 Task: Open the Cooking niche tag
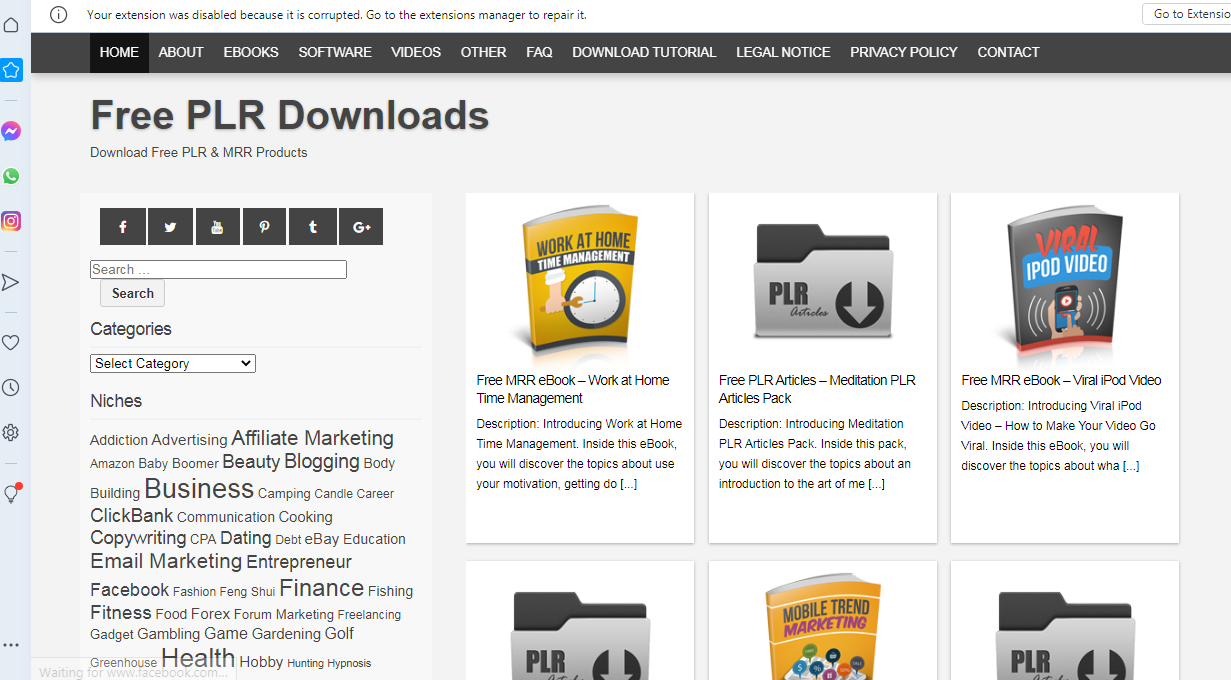(x=305, y=517)
